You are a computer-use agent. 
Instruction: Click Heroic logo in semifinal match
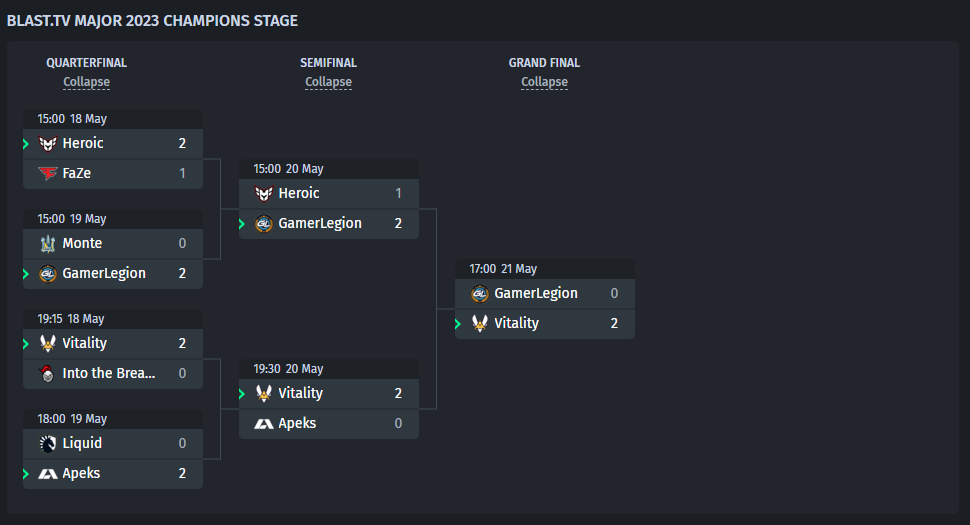click(x=264, y=194)
